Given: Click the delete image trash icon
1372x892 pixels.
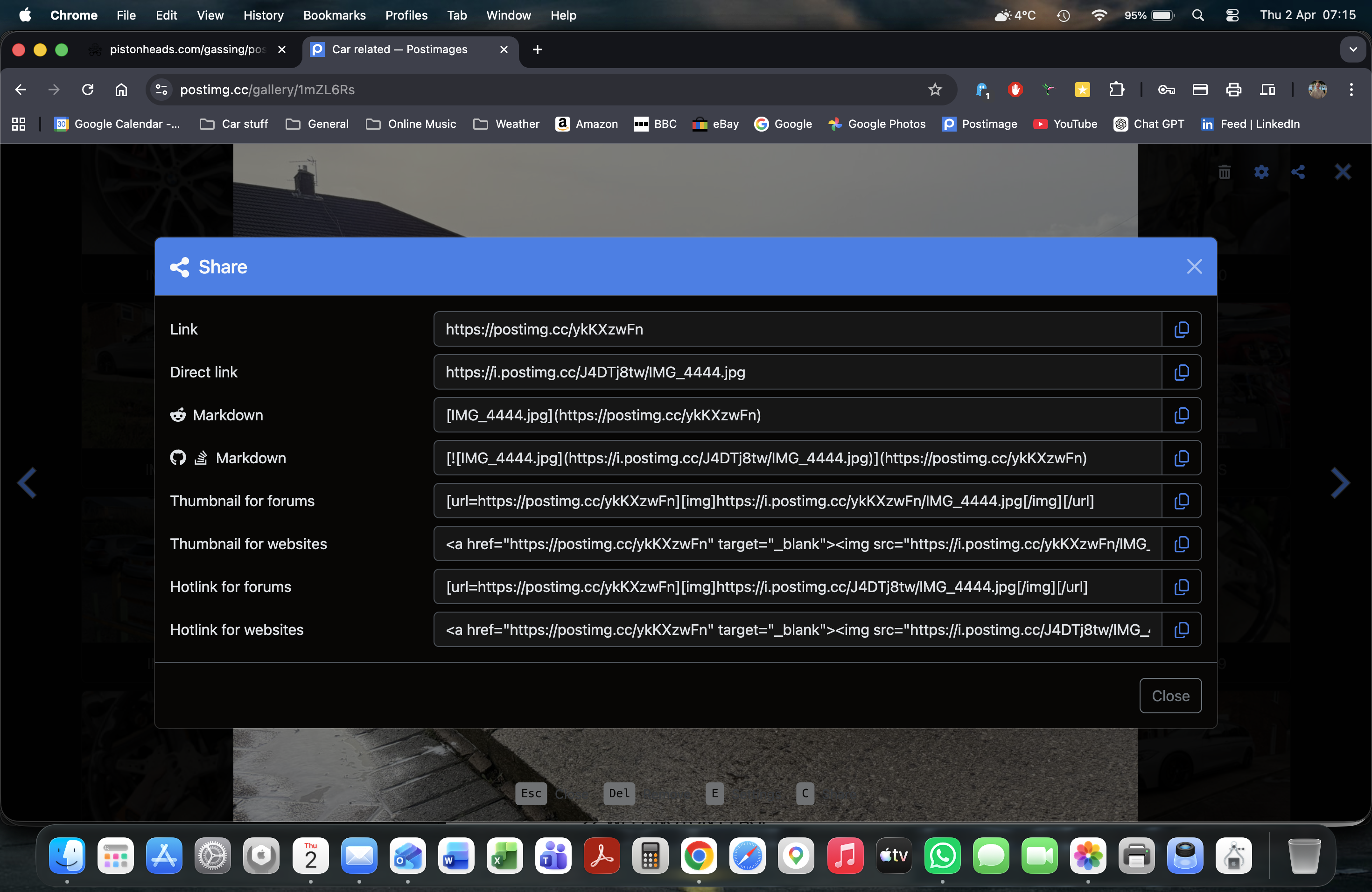Looking at the screenshot, I should (1225, 172).
